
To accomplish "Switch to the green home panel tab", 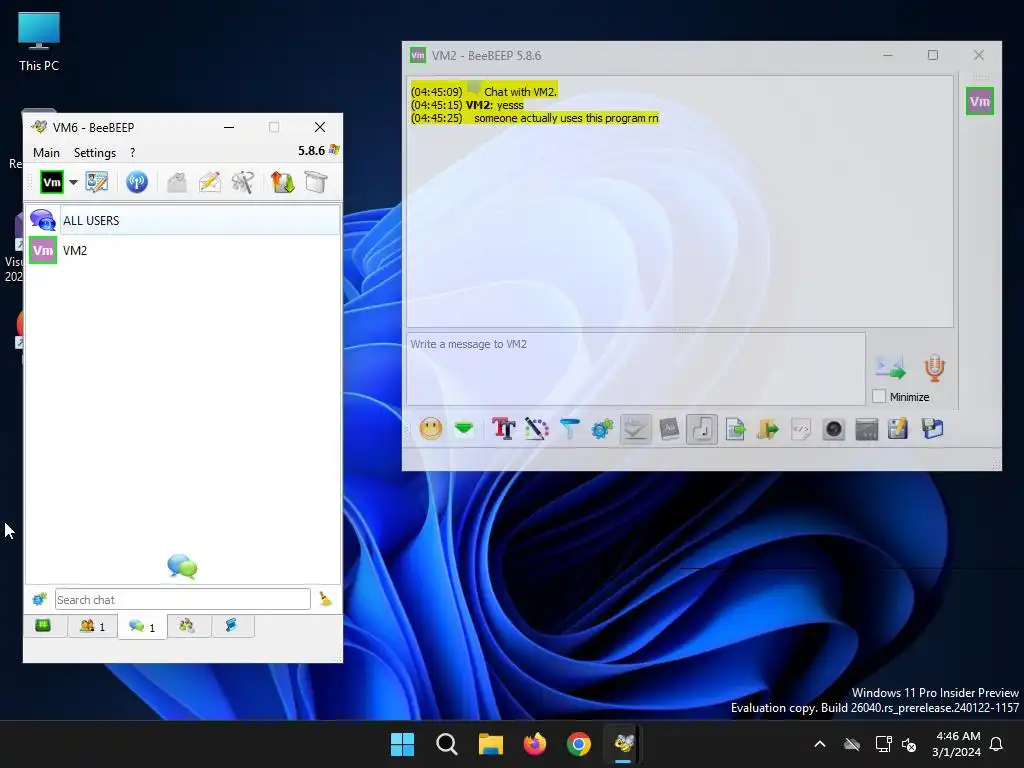I will [x=43, y=626].
